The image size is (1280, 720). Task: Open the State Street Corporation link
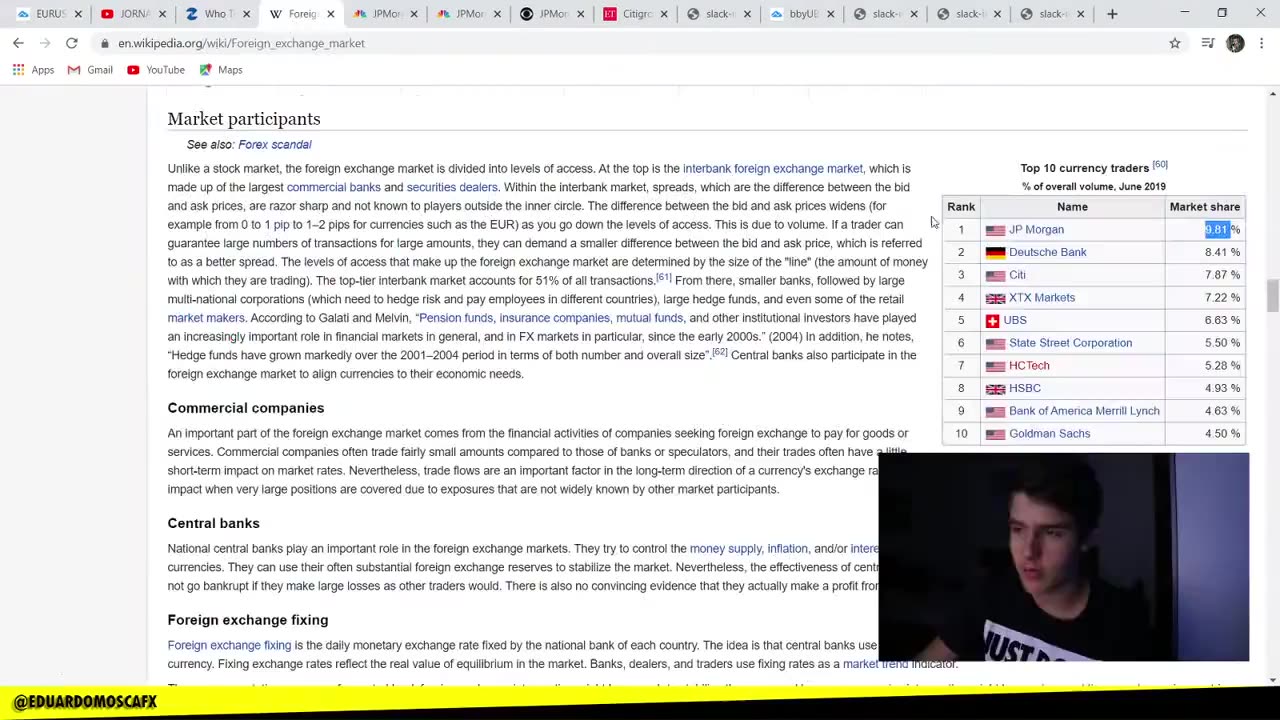point(1070,343)
